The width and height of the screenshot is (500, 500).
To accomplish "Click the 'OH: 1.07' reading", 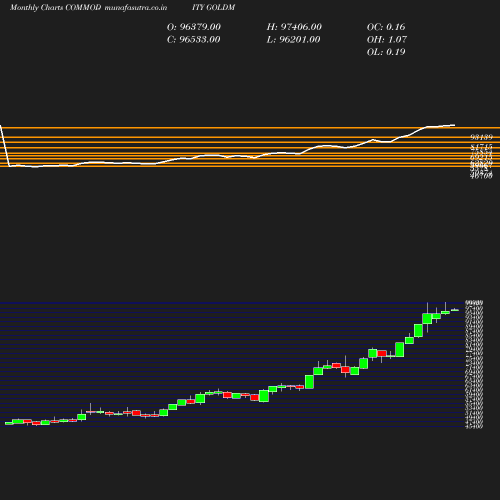I will 387,39.
